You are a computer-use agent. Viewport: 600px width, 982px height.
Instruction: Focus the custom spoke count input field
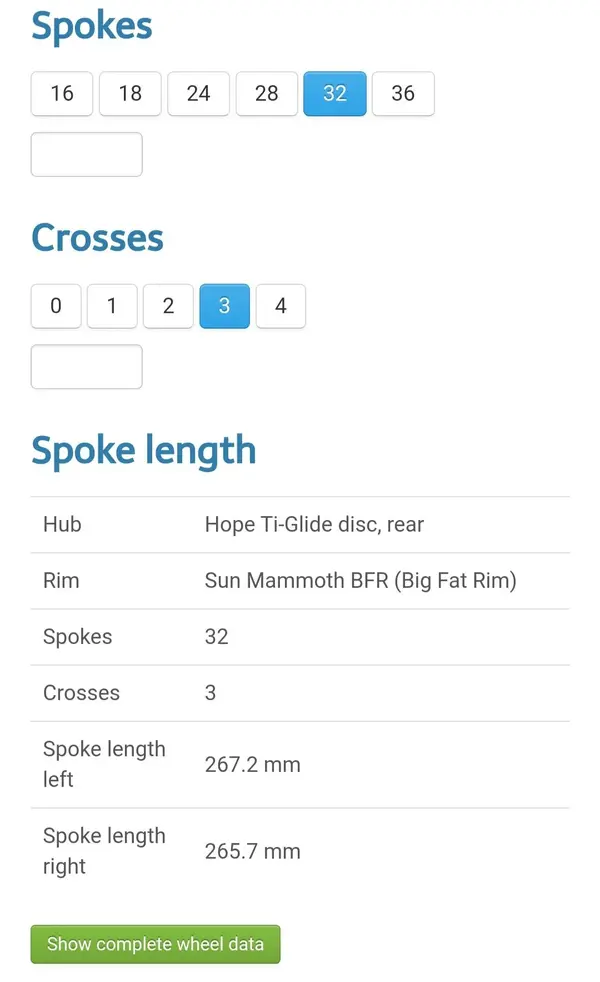[86, 154]
